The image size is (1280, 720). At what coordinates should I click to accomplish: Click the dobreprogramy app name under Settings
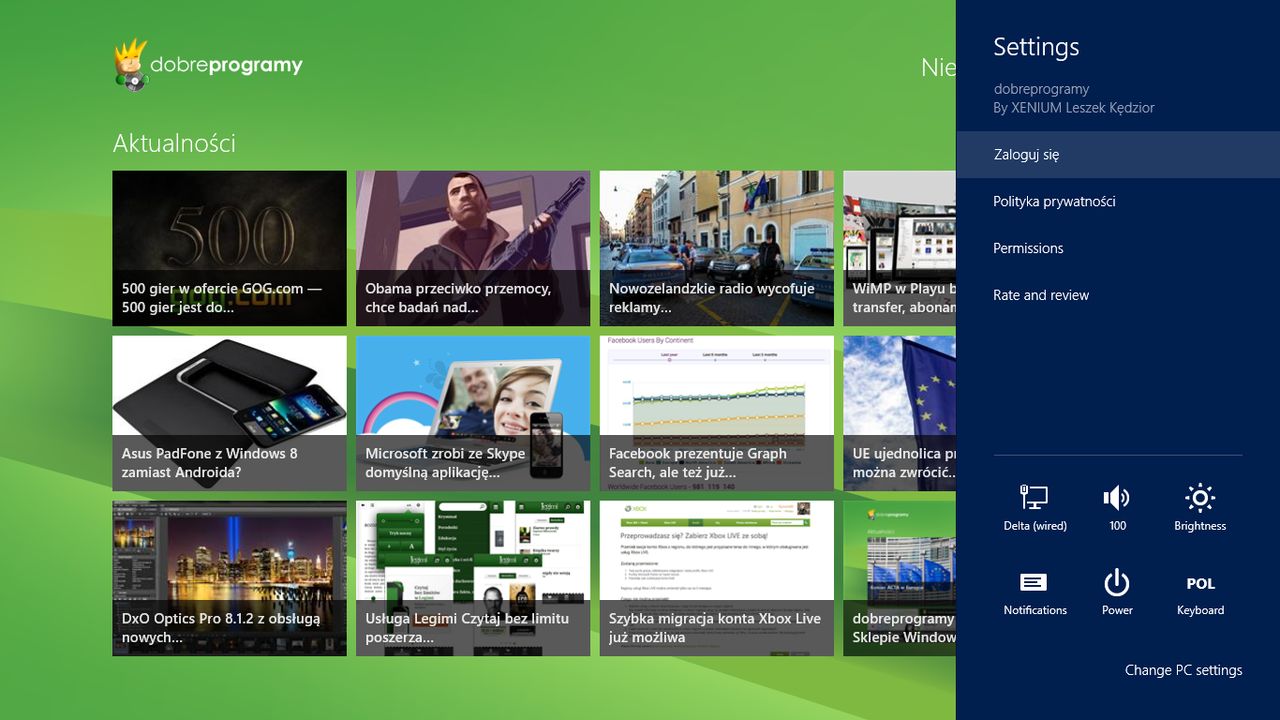[1041, 89]
